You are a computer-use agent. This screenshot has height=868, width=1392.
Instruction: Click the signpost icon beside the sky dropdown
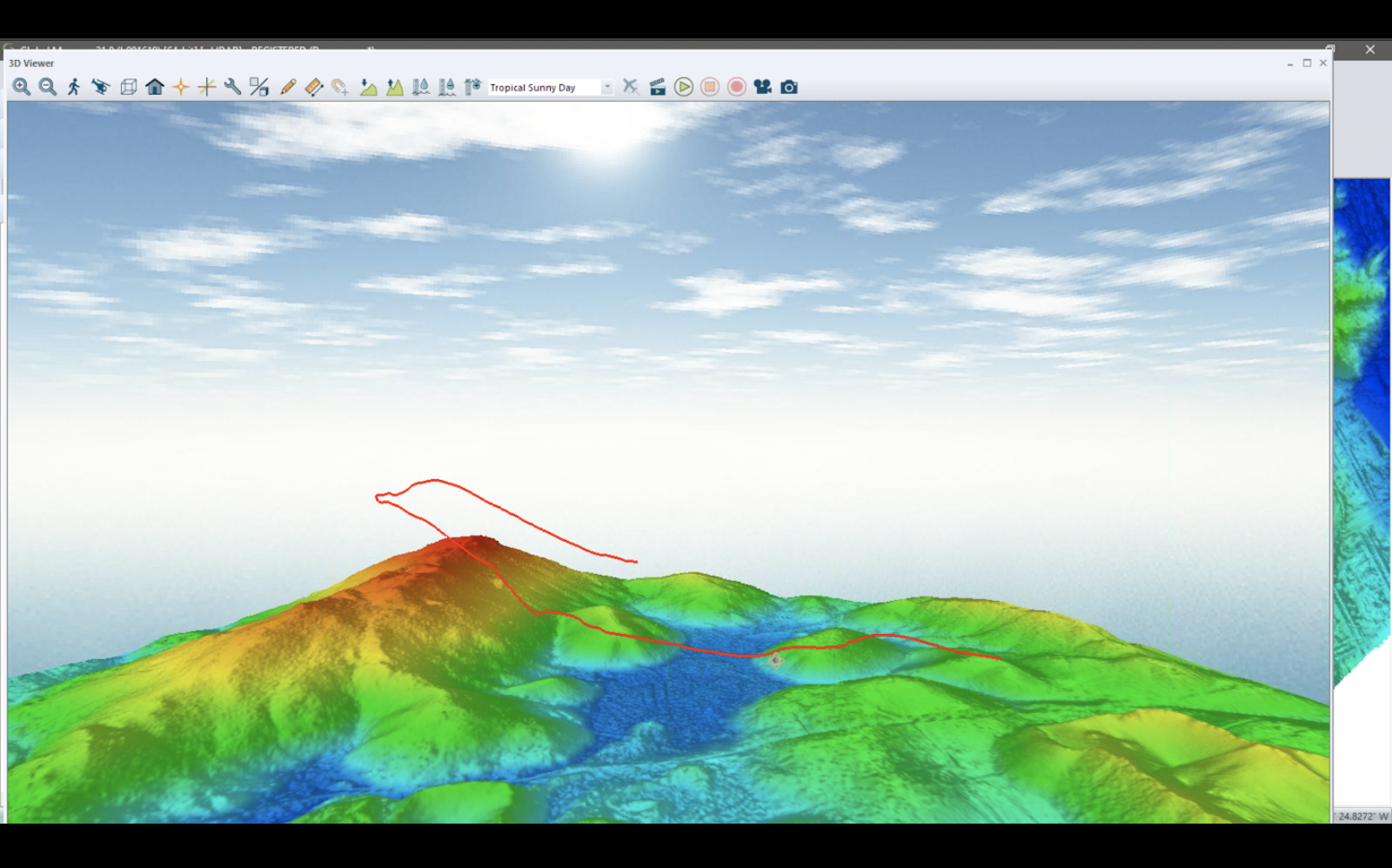pos(472,87)
